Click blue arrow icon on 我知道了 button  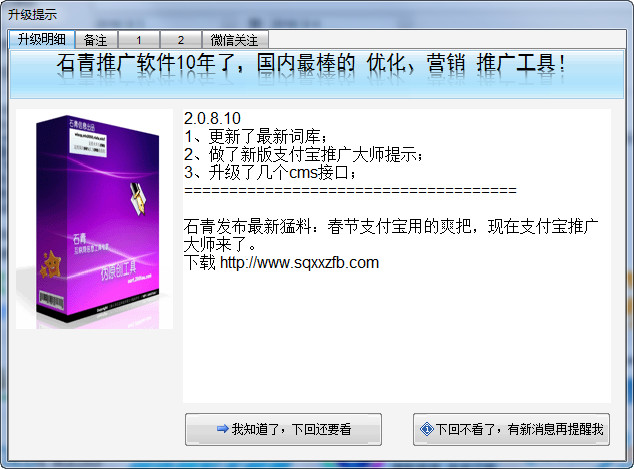click(x=223, y=429)
